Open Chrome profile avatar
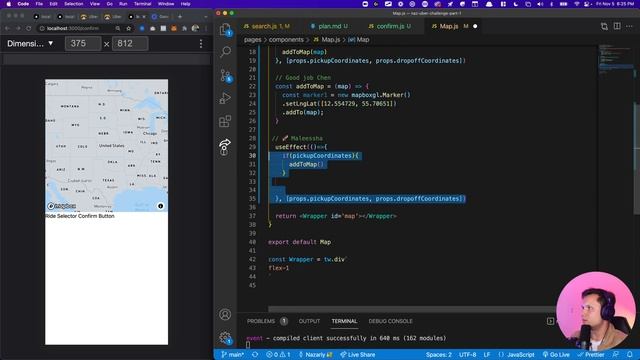 [195, 28]
